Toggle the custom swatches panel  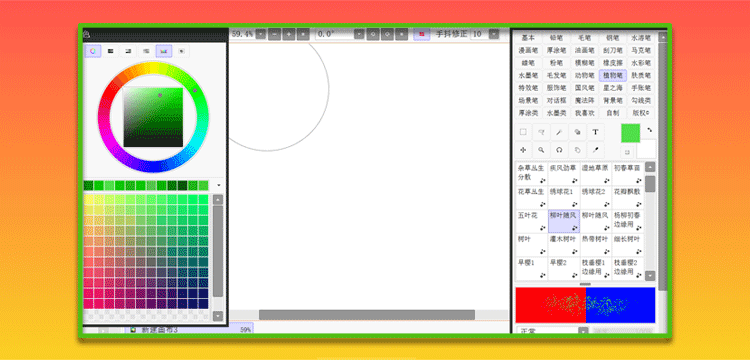(x=164, y=51)
